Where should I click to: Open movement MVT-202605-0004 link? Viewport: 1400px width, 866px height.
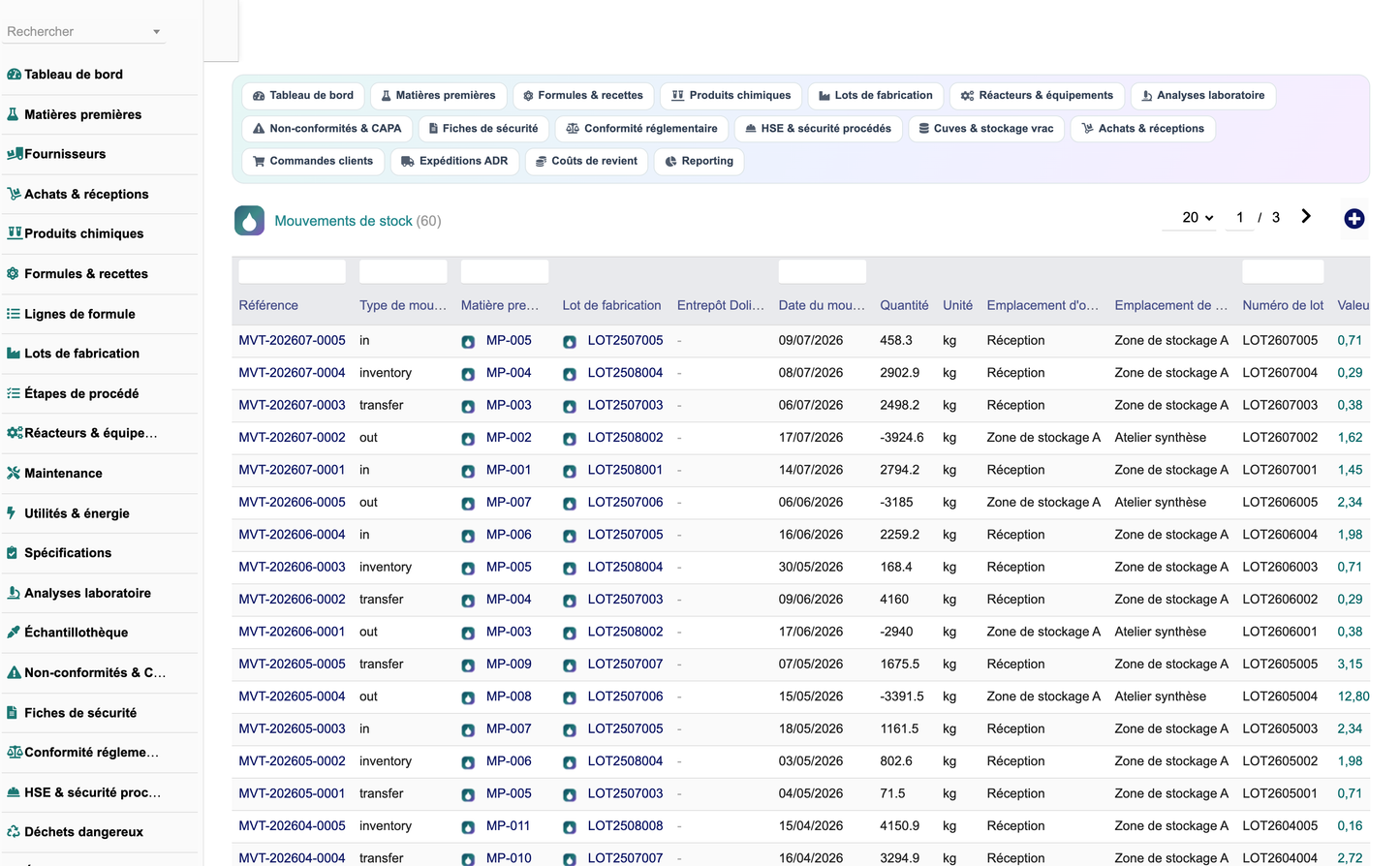[292, 696]
